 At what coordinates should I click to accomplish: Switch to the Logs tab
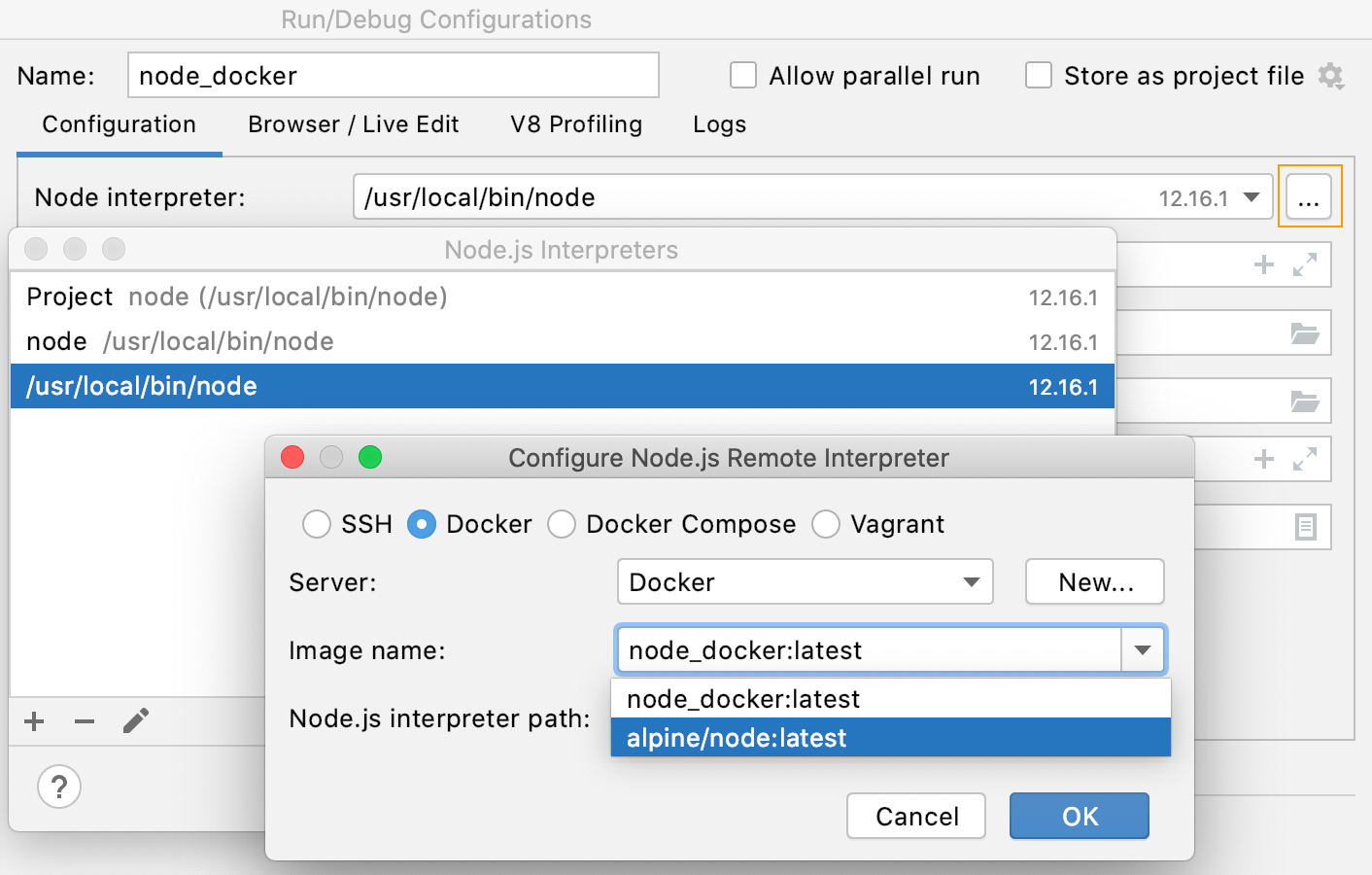[x=719, y=124]
